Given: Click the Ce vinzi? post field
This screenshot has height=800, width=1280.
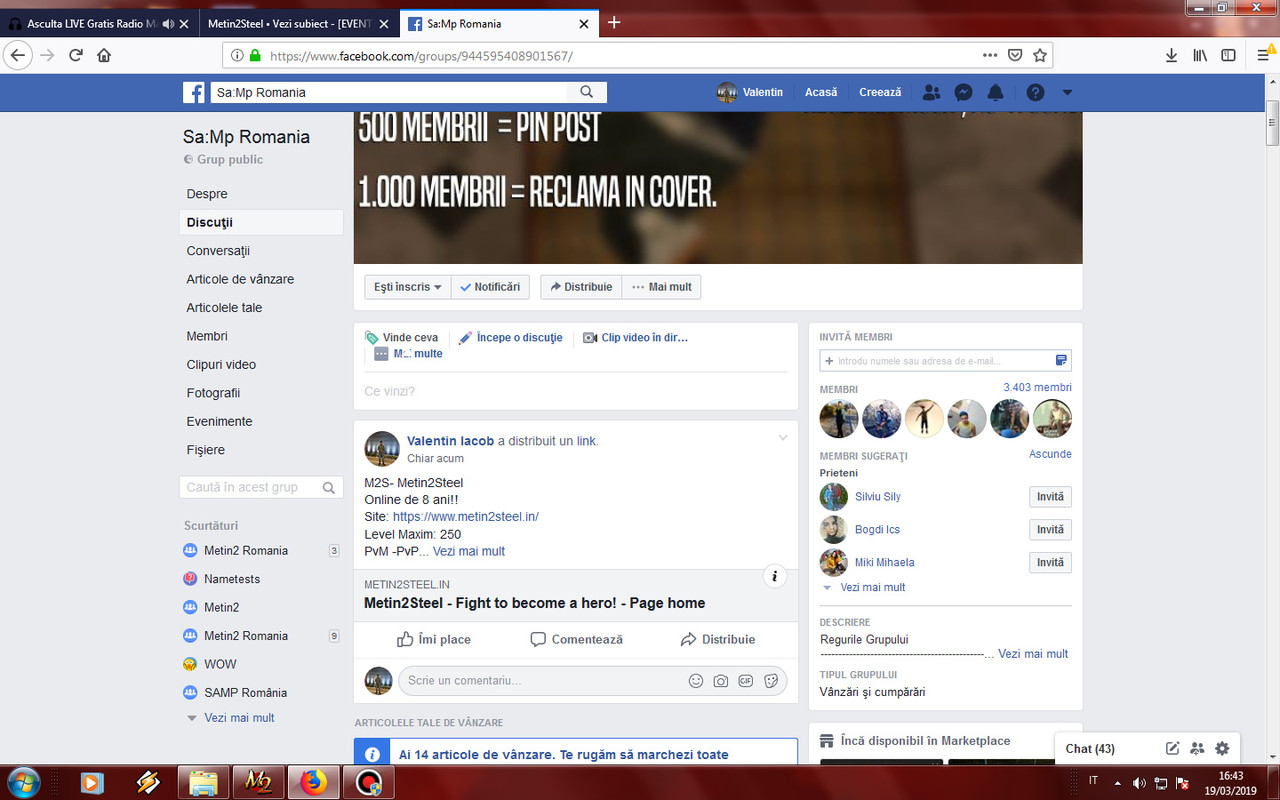Looking at the screenshot, I should tap(576, 391).
